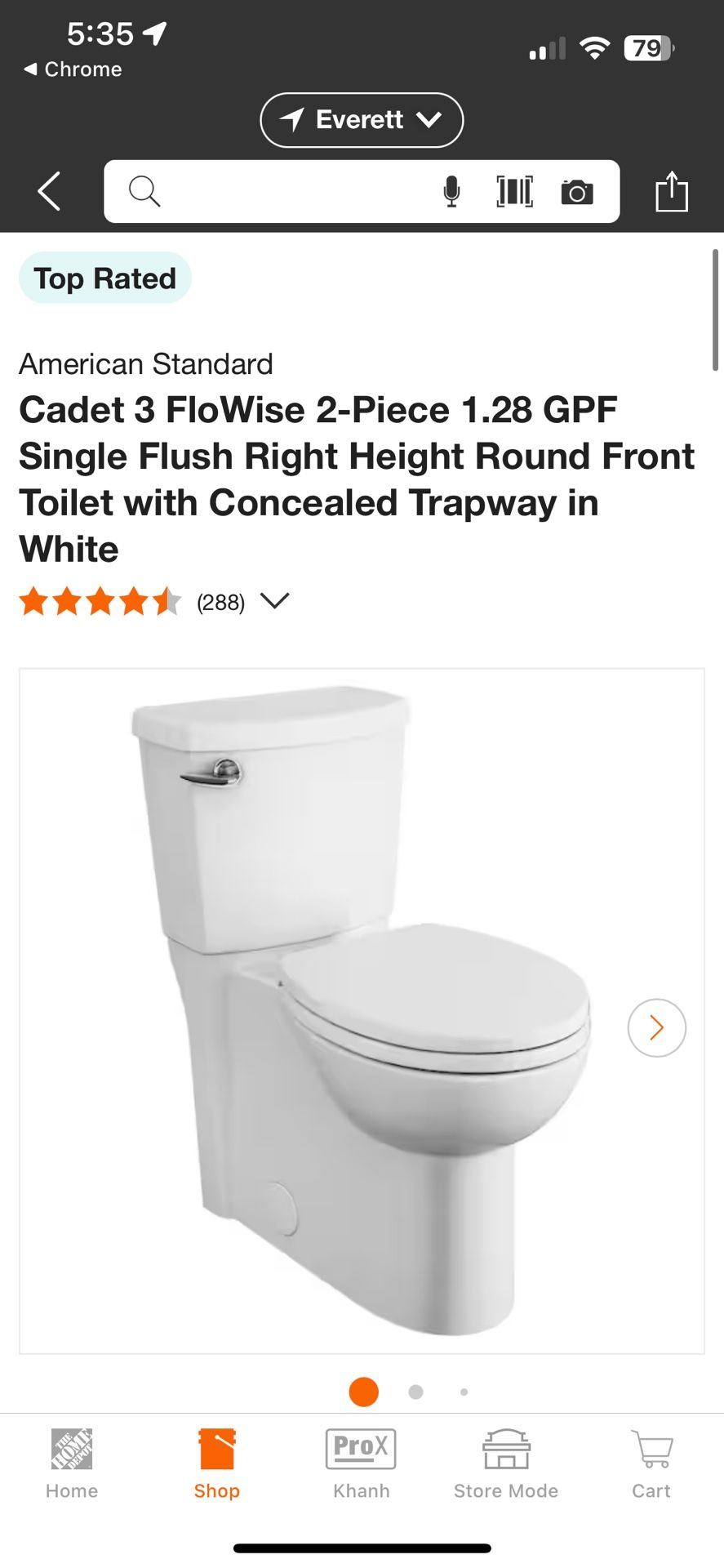Open the Cart icon
The image size is (724, 1568).
point(651,1465)
